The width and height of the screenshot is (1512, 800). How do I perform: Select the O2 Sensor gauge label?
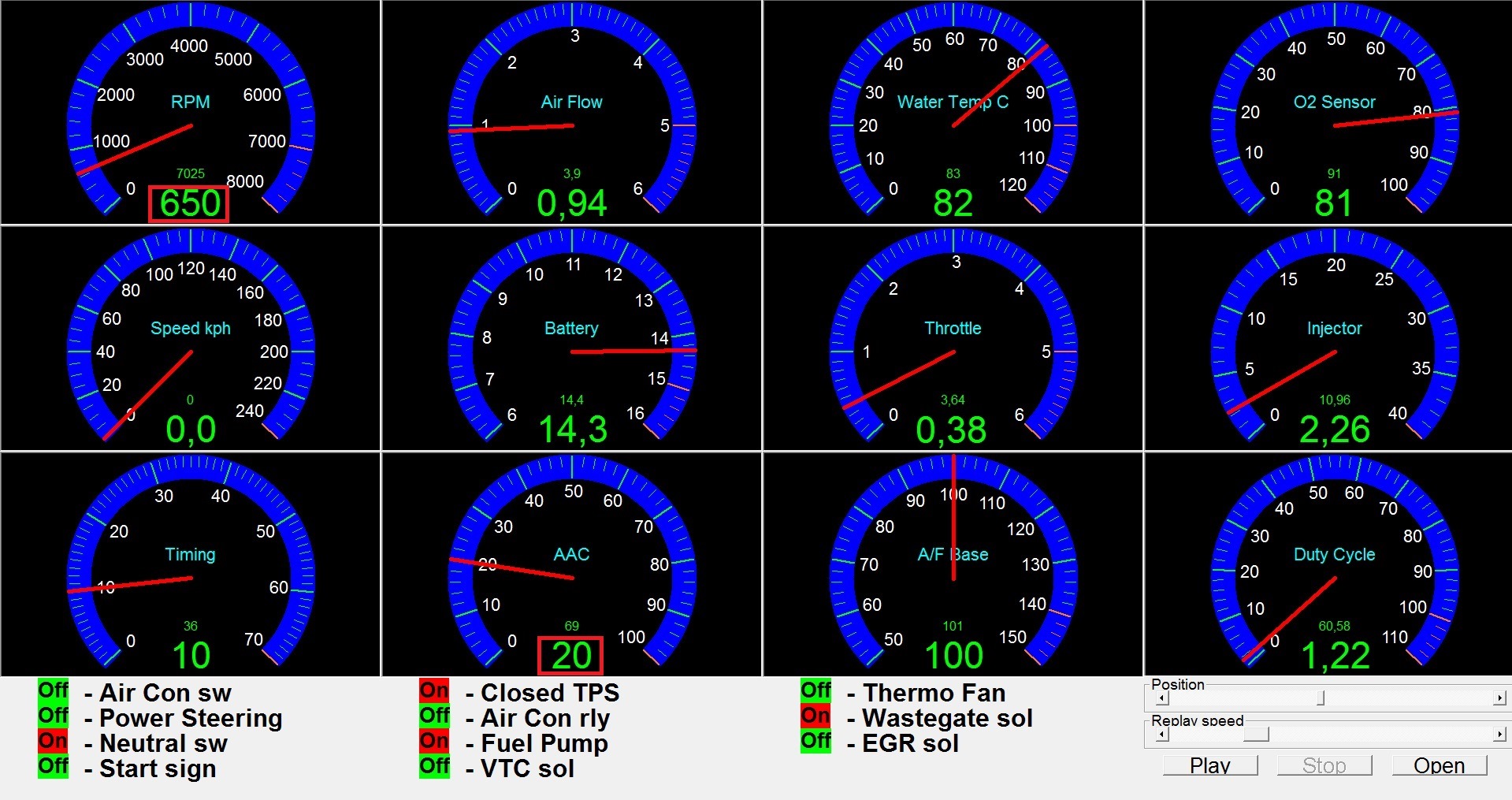[x=1334, y=102]
